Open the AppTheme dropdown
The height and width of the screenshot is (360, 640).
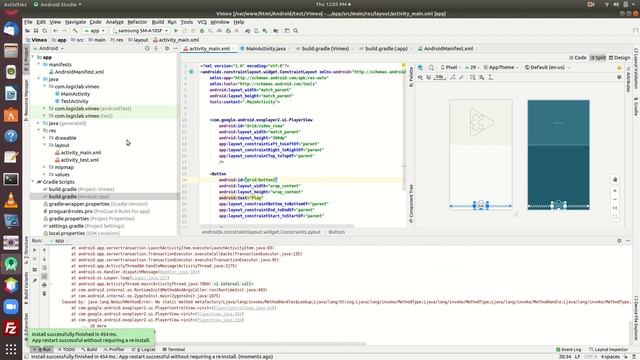501,67
